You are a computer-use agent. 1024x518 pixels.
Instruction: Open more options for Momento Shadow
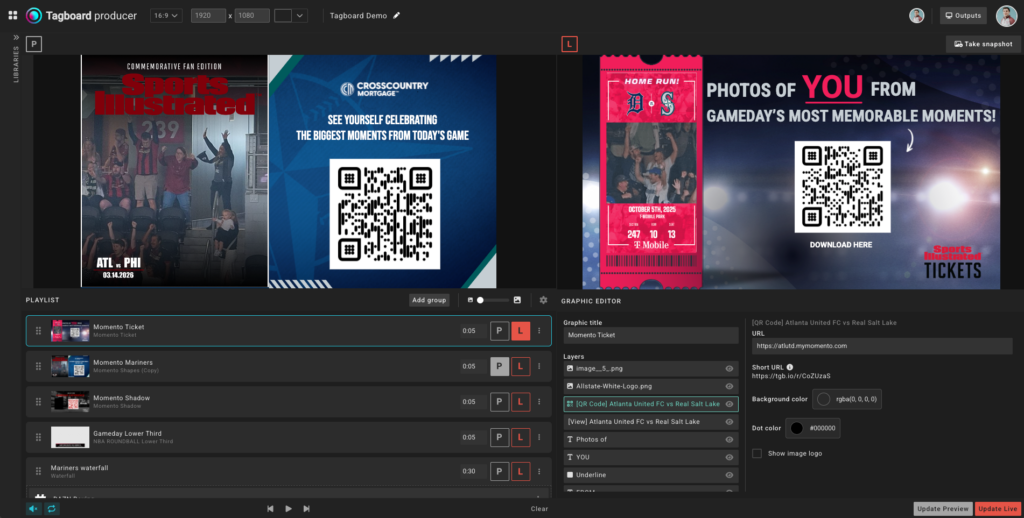tap(539, 402)
